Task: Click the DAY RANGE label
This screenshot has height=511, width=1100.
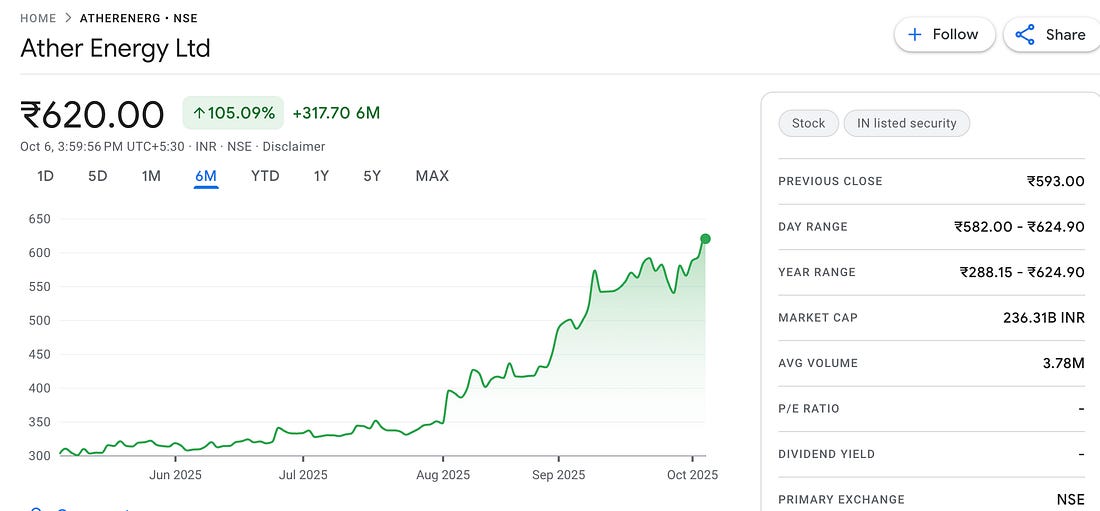Action: pyautogui.click(x=812, y=227)
